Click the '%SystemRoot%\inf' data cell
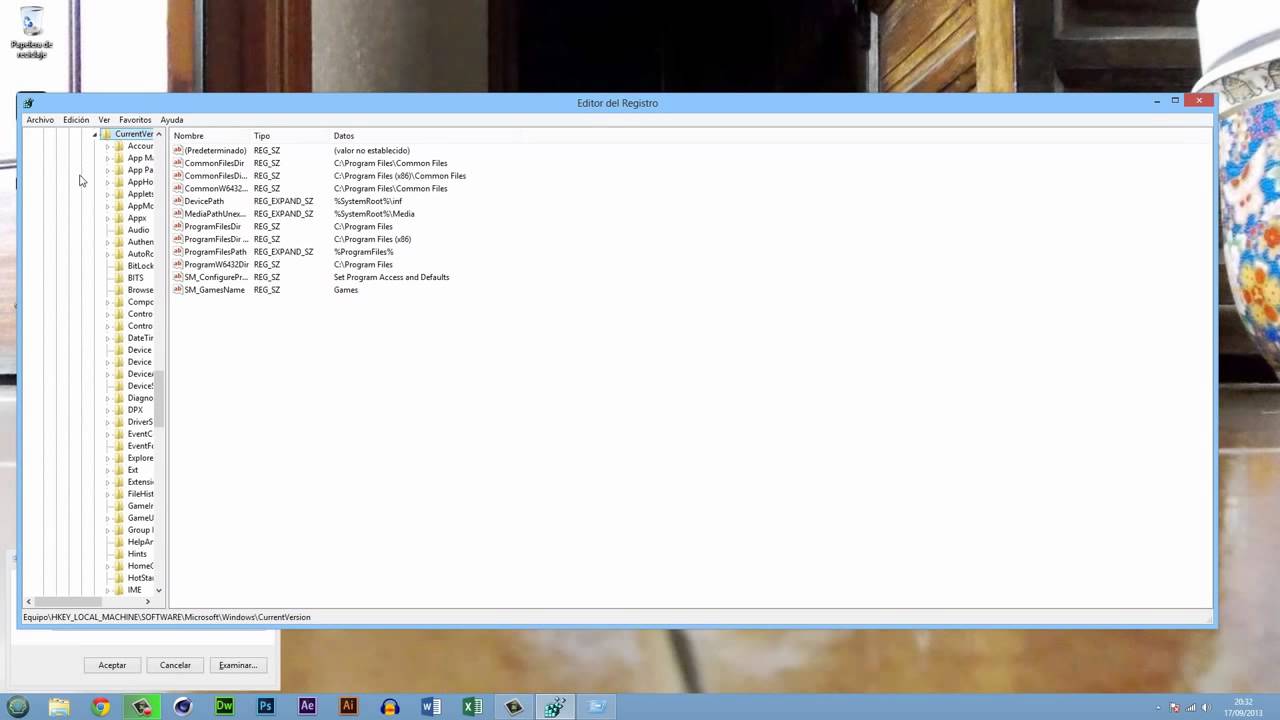The width and height of the screenshot is (1280, 720). [368, 201]
